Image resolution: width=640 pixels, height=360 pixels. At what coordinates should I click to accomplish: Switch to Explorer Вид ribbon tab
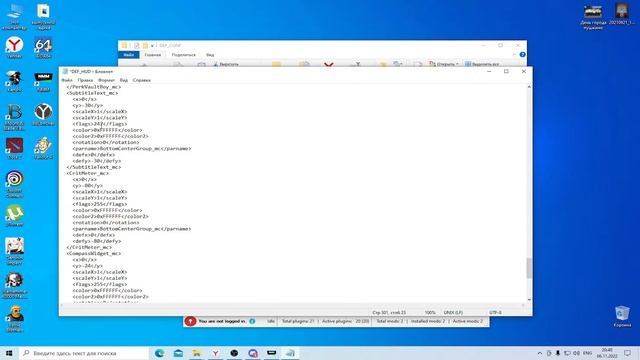pos(210,55)
